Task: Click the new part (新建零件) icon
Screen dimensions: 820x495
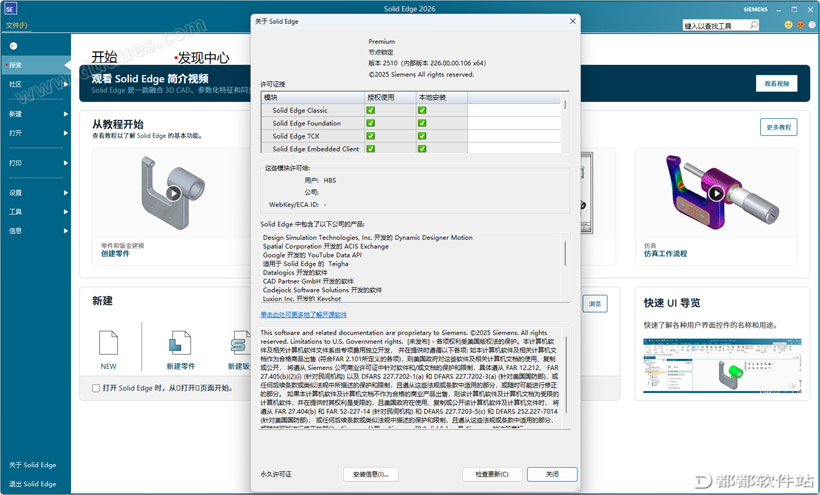Action: pos(180,343)
